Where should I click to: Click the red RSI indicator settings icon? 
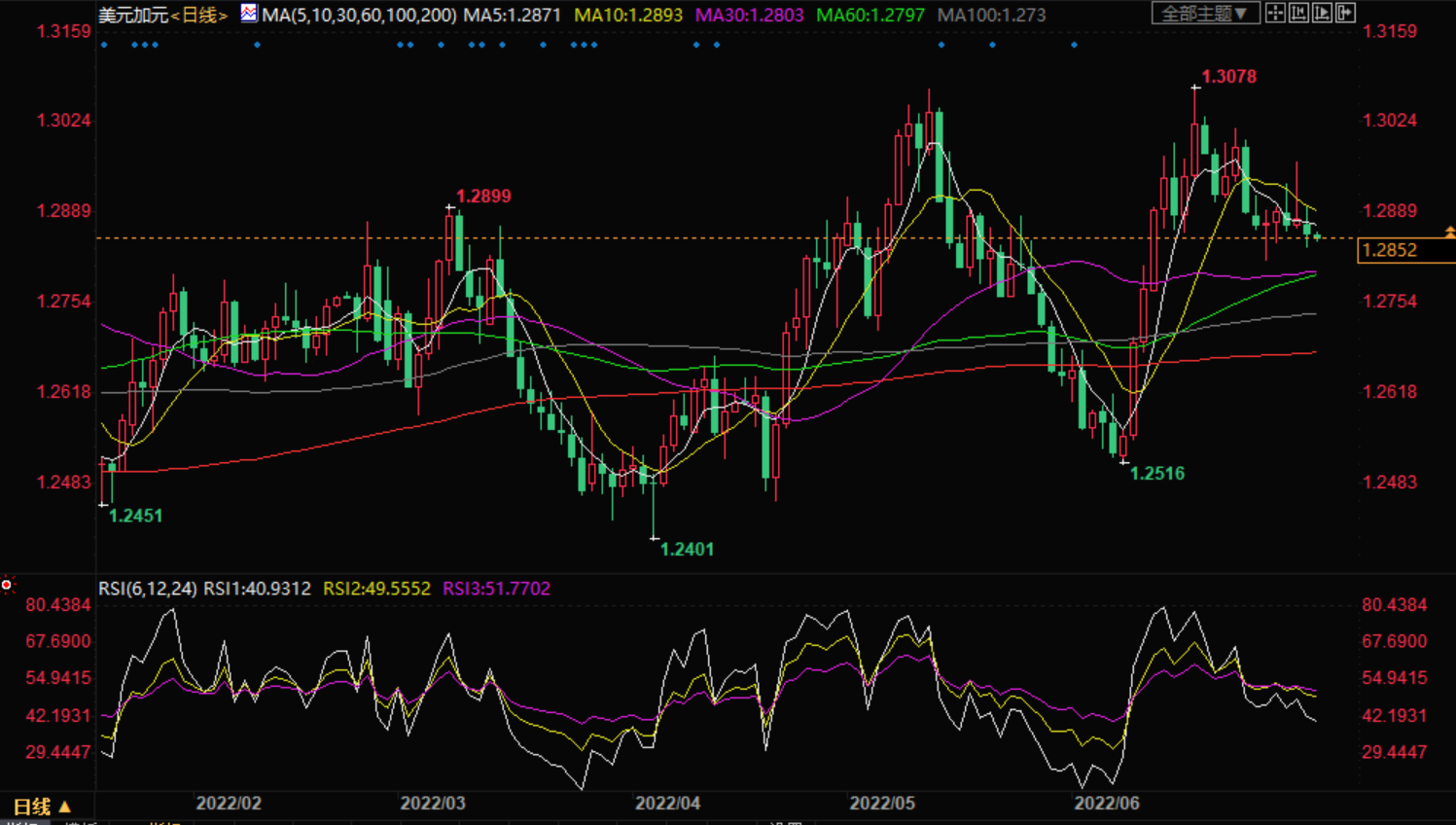7,585
